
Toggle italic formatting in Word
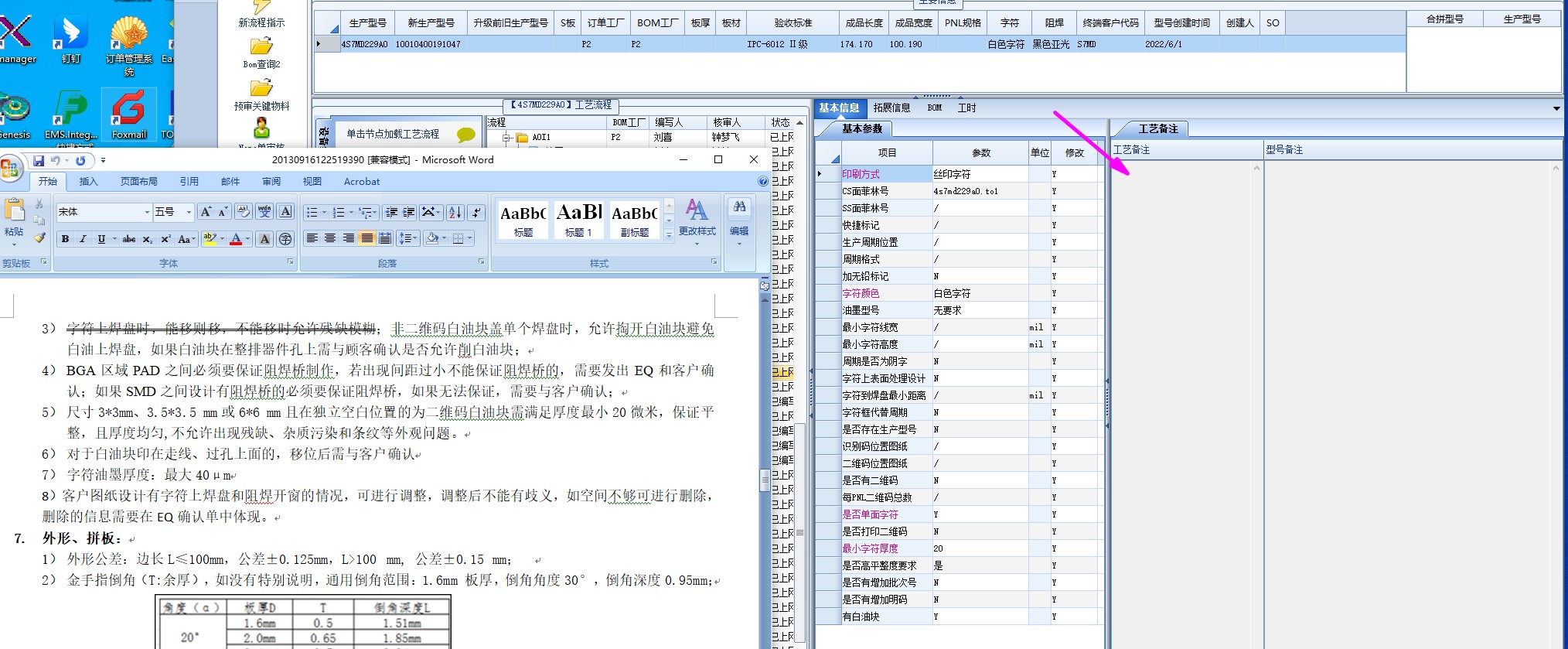click(x=83, y=239)
